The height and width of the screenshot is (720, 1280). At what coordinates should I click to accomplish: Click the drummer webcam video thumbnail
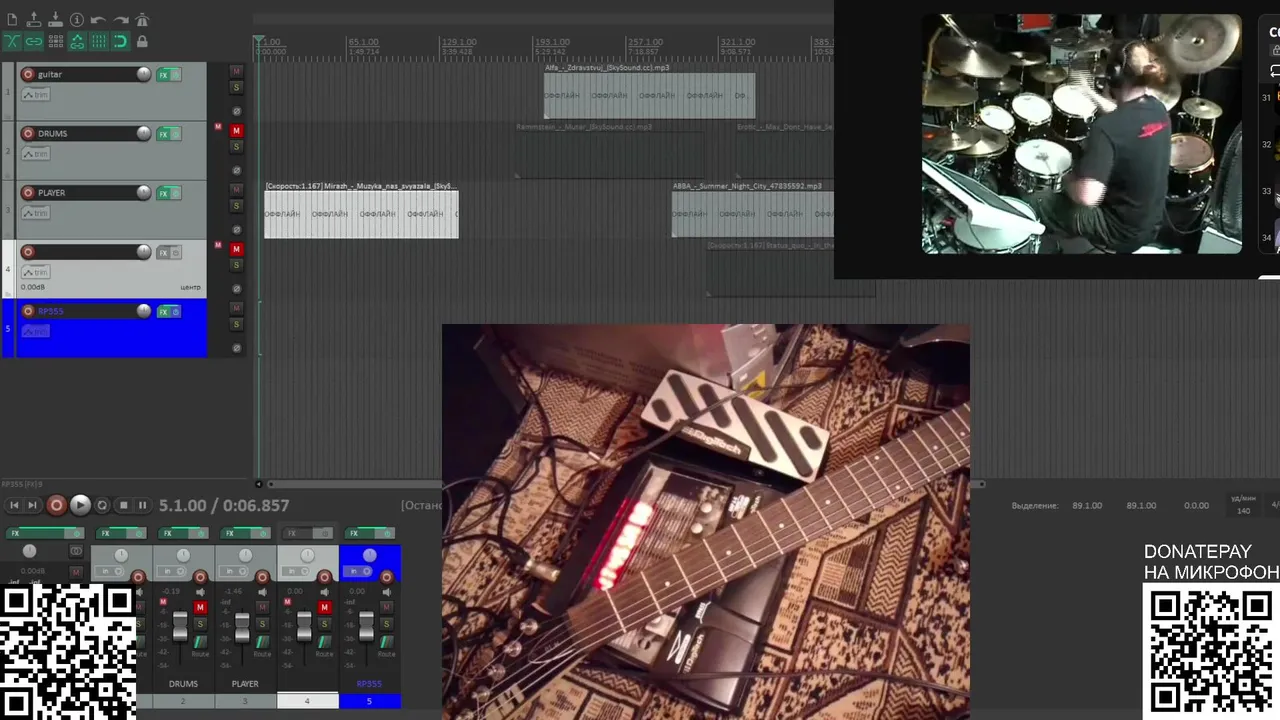point(1081,133)
